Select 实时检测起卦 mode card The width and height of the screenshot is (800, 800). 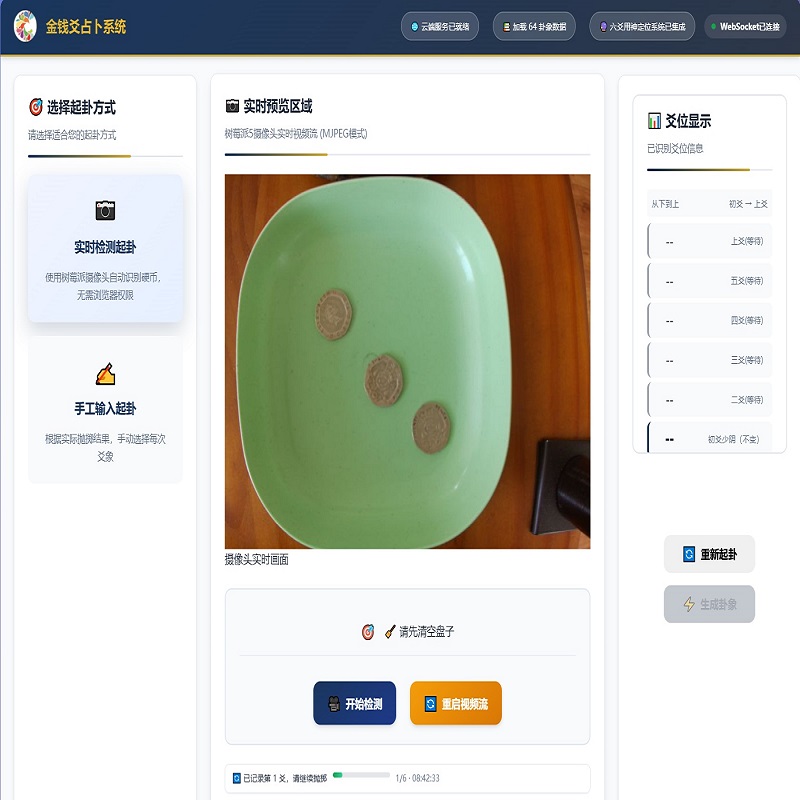[x=105, y=248]
